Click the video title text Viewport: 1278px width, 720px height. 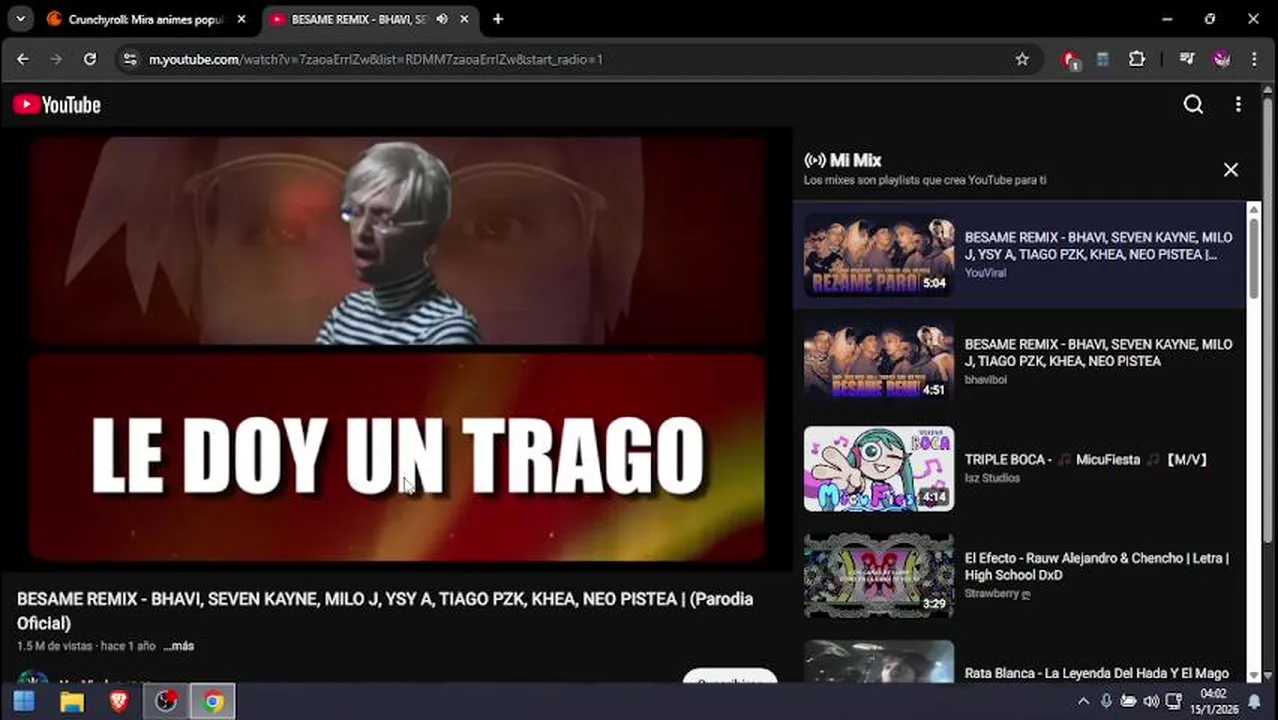(x=385, y=611)
